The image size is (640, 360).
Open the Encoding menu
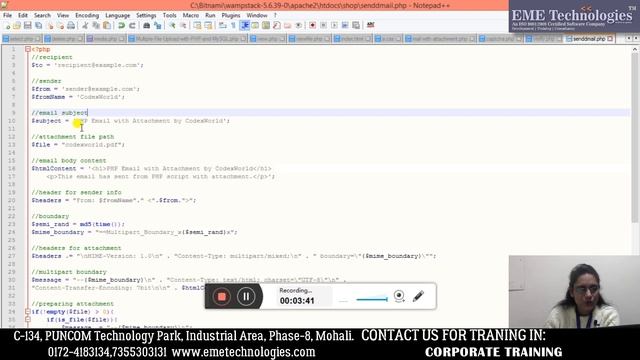[87, 16]
